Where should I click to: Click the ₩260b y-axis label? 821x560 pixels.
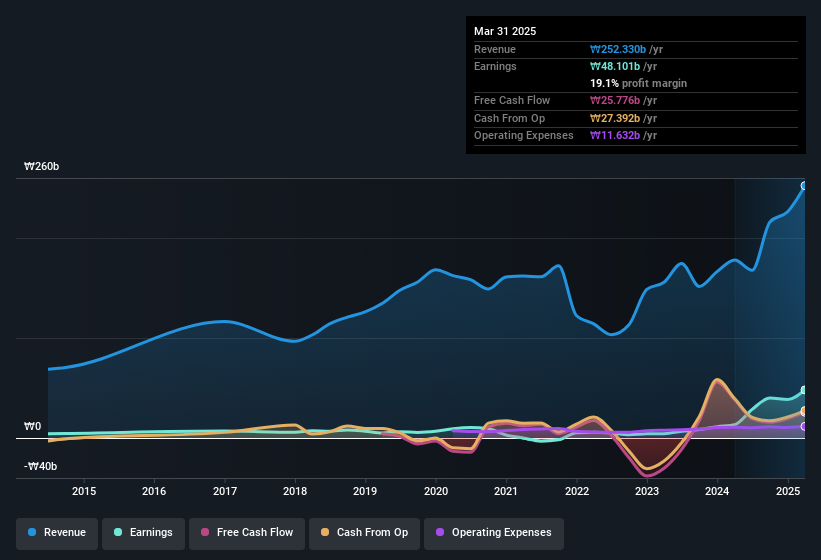pyautogui.click(x=42, y=166)
